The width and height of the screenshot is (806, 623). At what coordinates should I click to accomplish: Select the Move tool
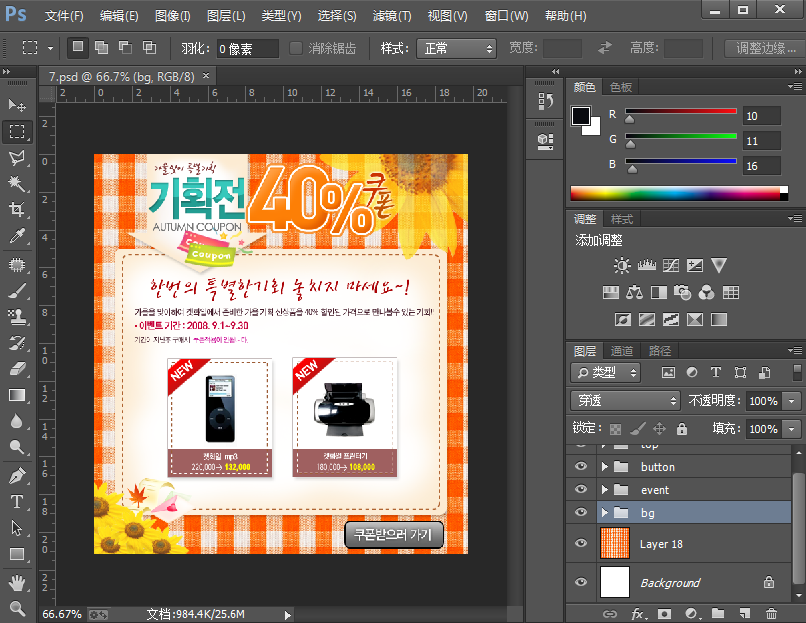(17, 105)
